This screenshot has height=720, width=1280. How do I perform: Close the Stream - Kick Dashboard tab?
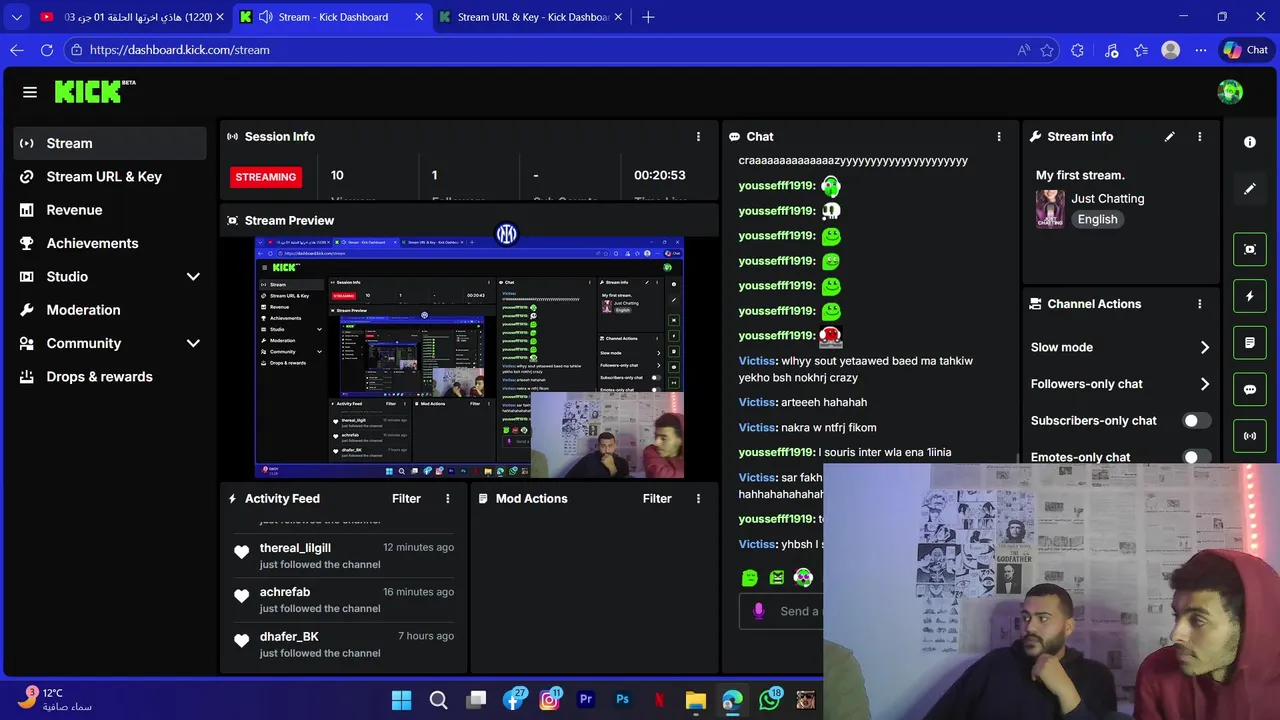(420, 17)
